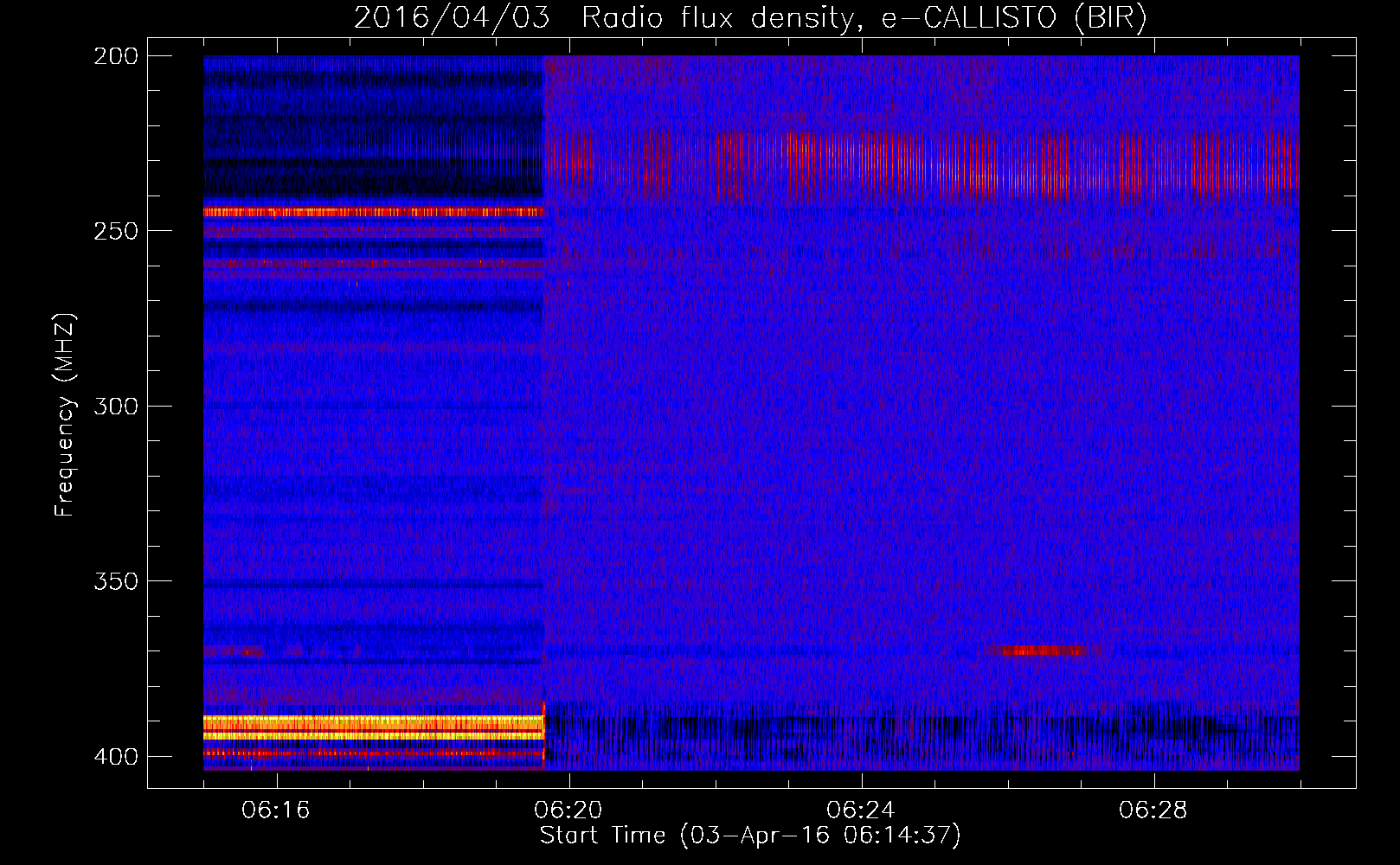Click the 06:20 time tick label
Screen dimensions: 1400x865
pos(568,811)
